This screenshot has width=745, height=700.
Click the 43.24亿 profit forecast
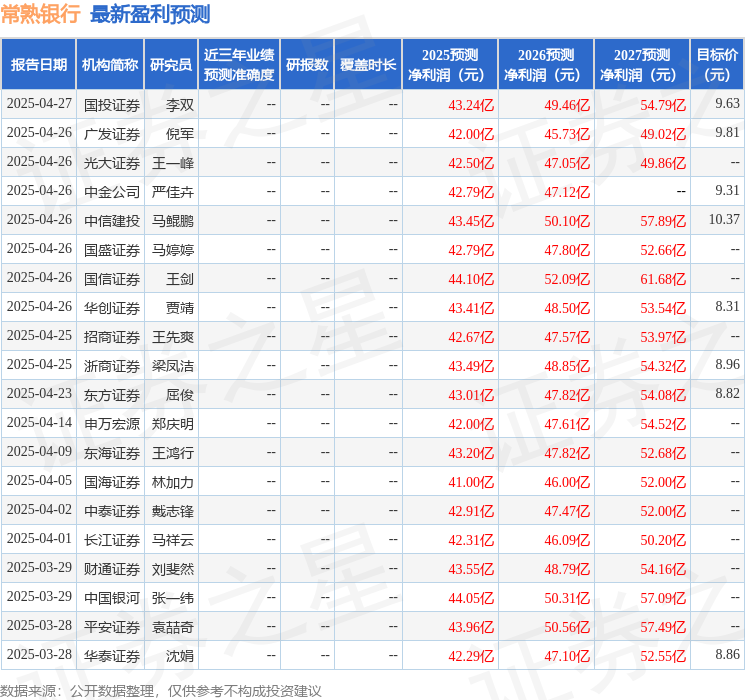click(x=471, y=105)
